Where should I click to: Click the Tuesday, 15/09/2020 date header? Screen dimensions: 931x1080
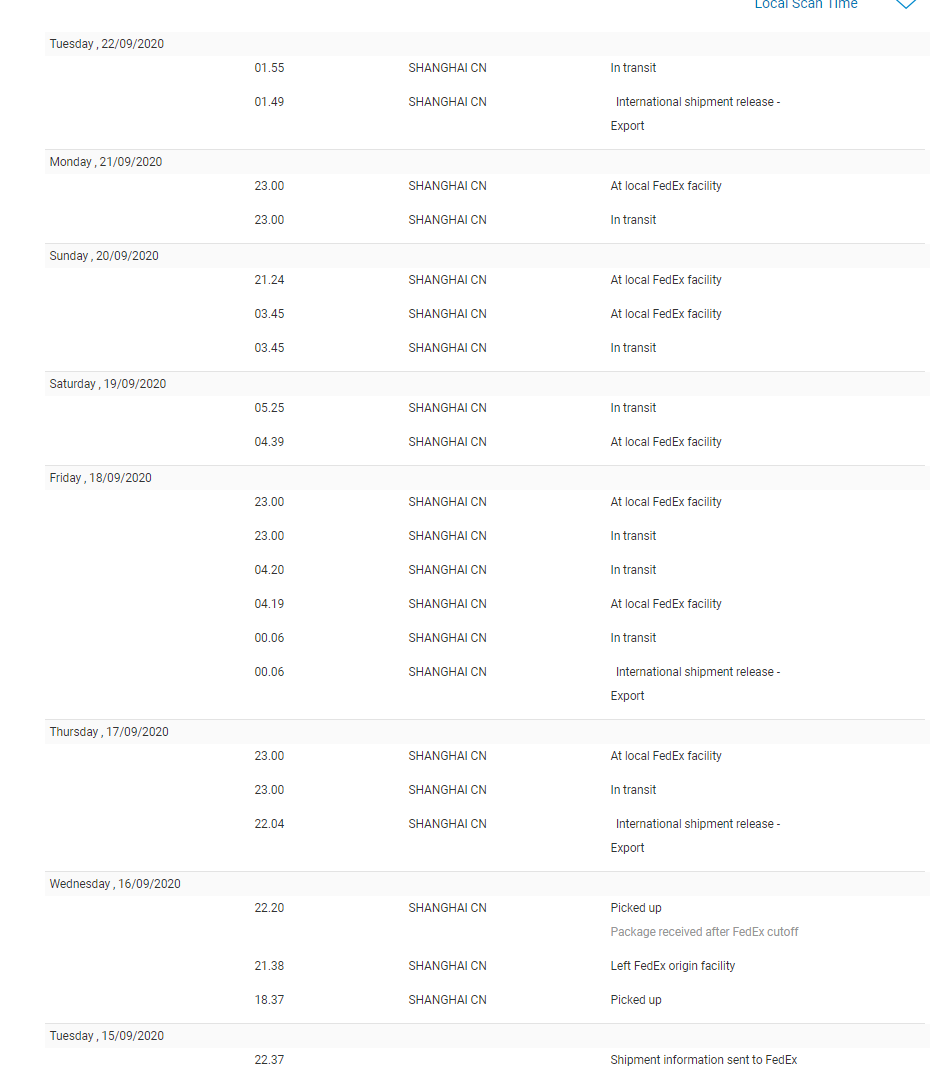pyautogui.click(x=107, y=1036)
